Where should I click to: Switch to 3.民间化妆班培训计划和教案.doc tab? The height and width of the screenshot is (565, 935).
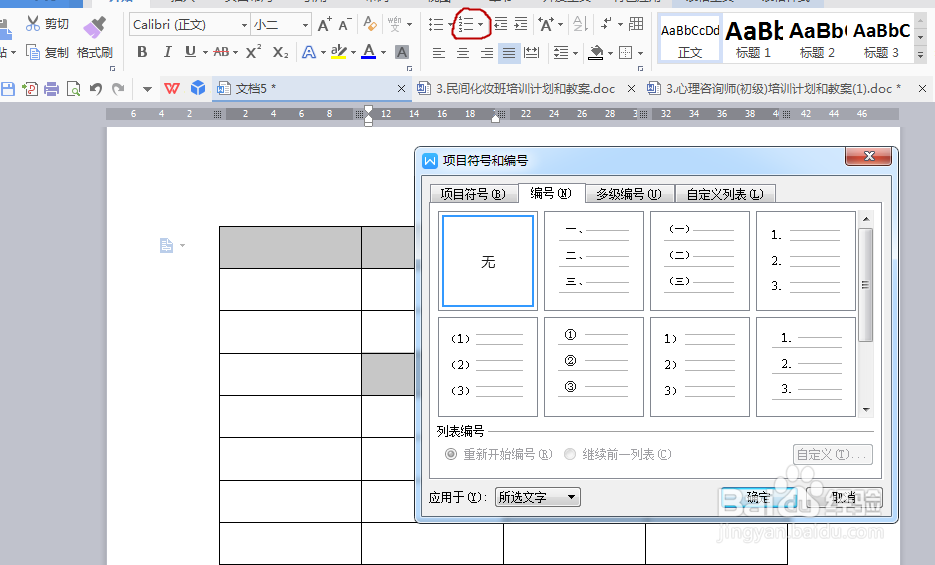tap(526, 89)
